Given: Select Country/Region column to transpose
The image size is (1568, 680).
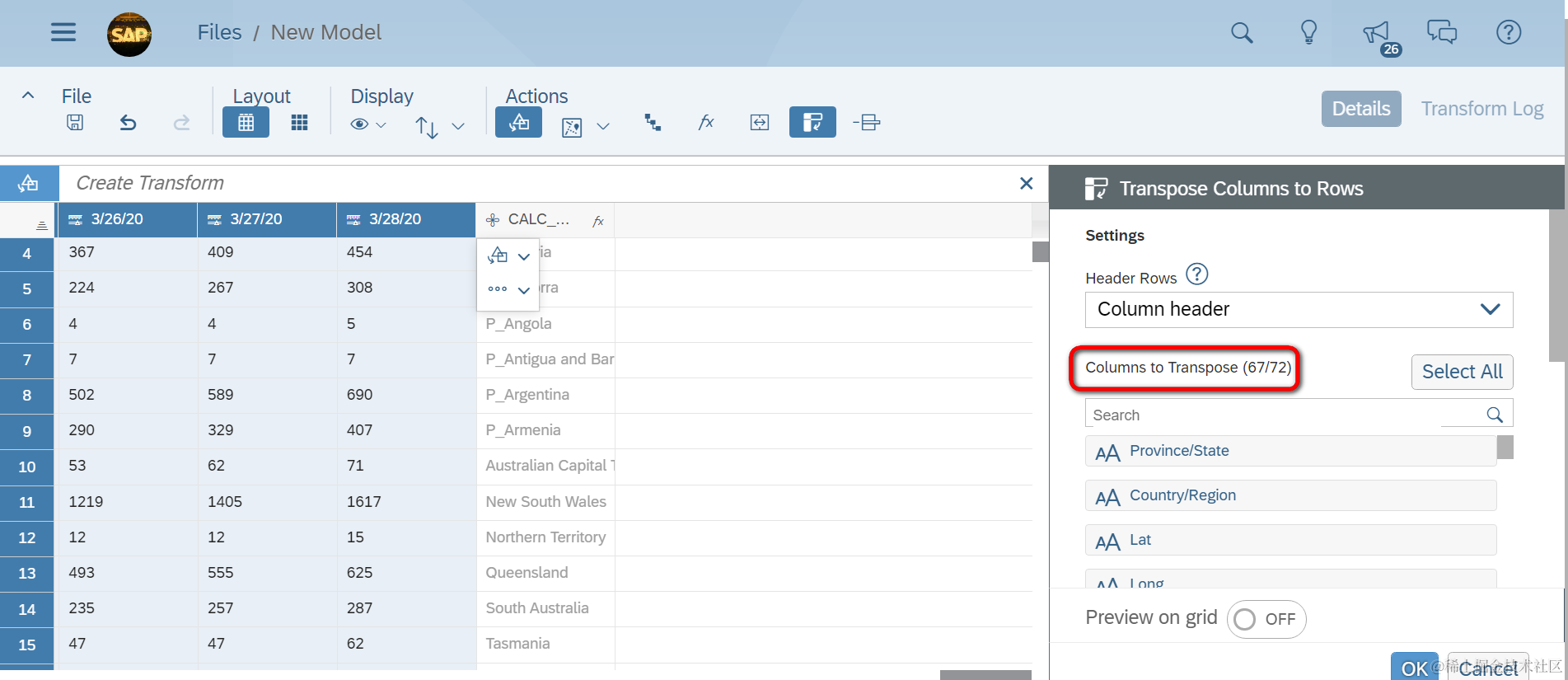Looking at the screenshot, I should pyautogui.click(x=1290, y=495).
